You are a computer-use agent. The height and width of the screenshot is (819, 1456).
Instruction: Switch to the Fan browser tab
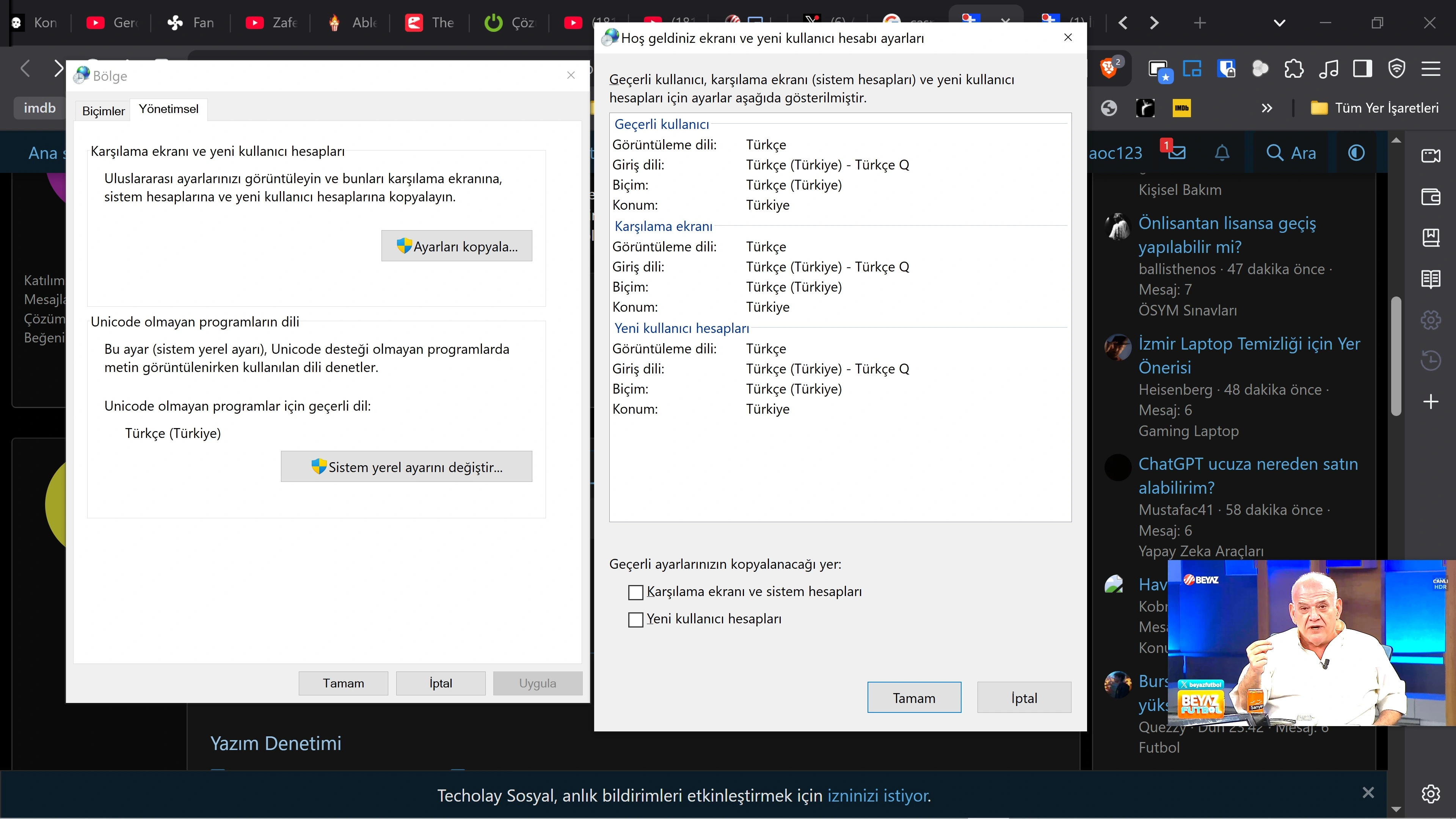[191, 23]
